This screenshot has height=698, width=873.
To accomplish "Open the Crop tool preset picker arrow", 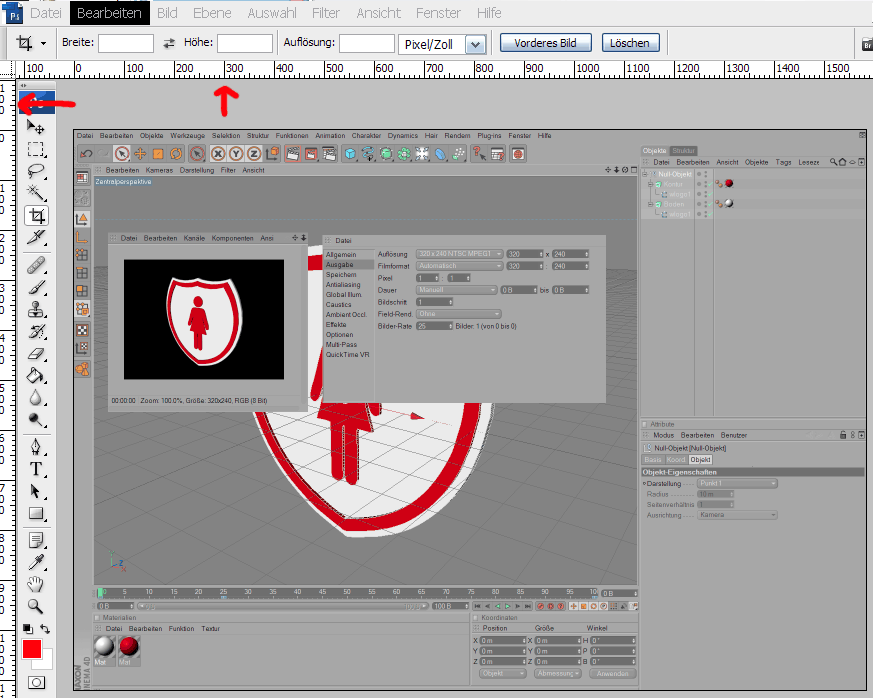I will 43,44.
